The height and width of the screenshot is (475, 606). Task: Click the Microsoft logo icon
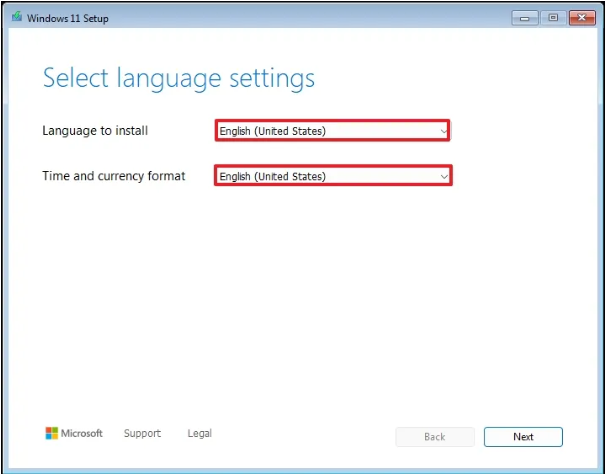coord(51,433)
